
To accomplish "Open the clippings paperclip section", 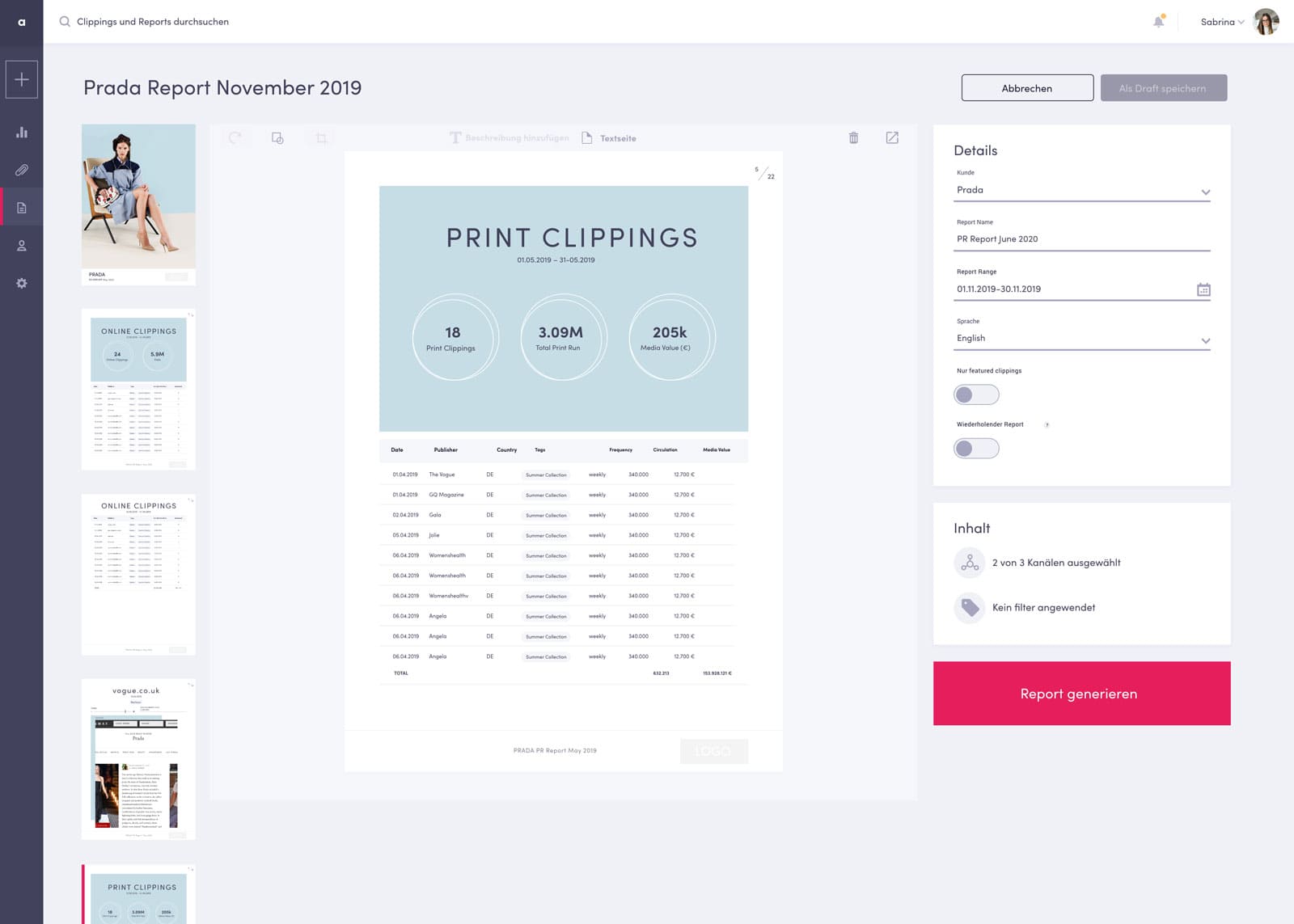I will tap(22, 170).
